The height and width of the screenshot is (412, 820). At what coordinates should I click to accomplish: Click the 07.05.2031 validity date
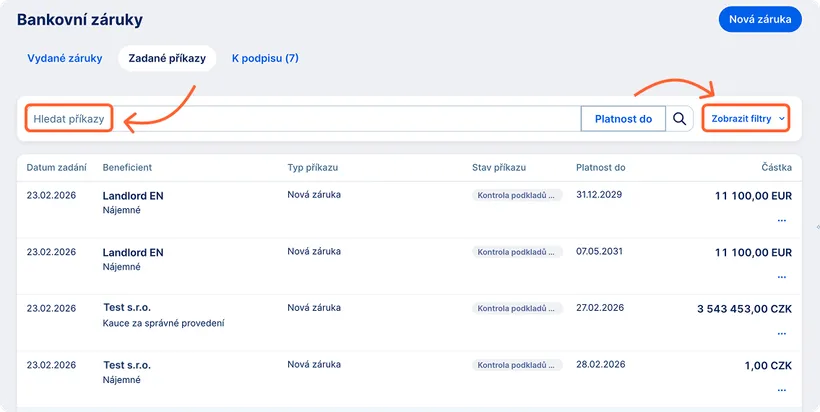pyautogui.click(x=599, y=251)
